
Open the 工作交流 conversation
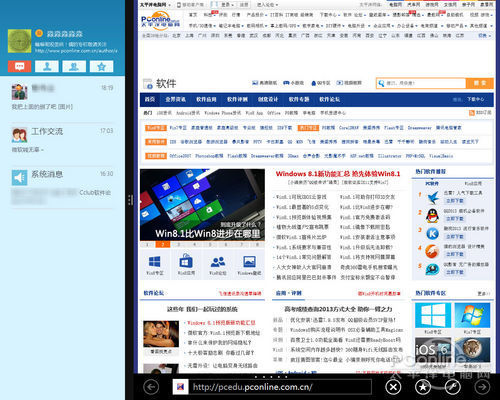[63, 139]
